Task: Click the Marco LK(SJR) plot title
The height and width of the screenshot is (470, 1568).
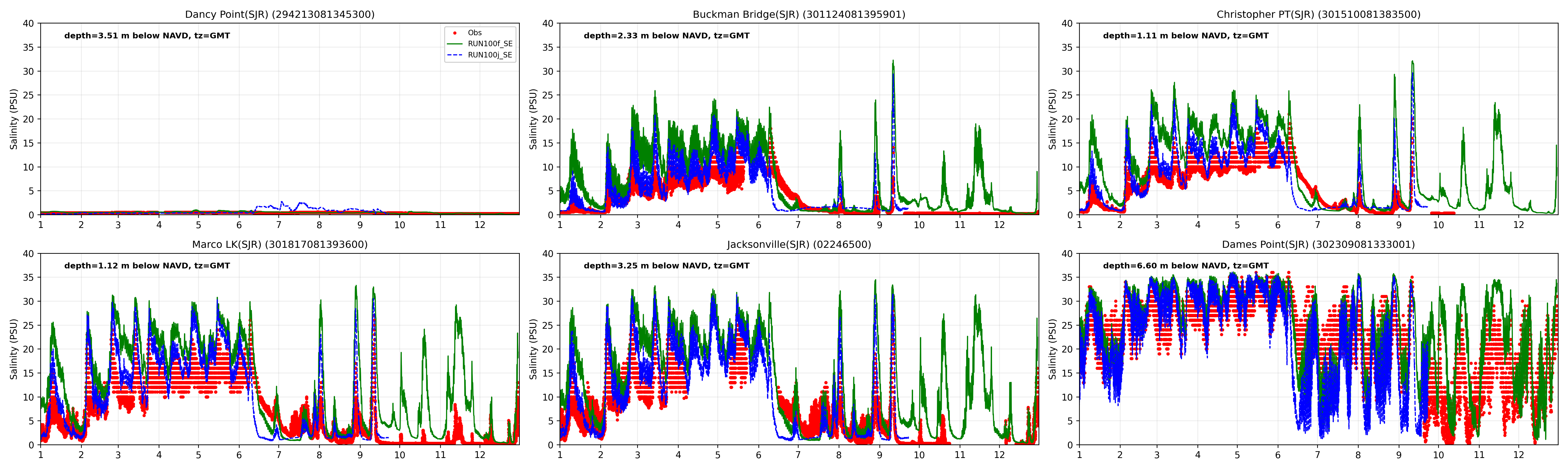Action: [x=279, y=244]
